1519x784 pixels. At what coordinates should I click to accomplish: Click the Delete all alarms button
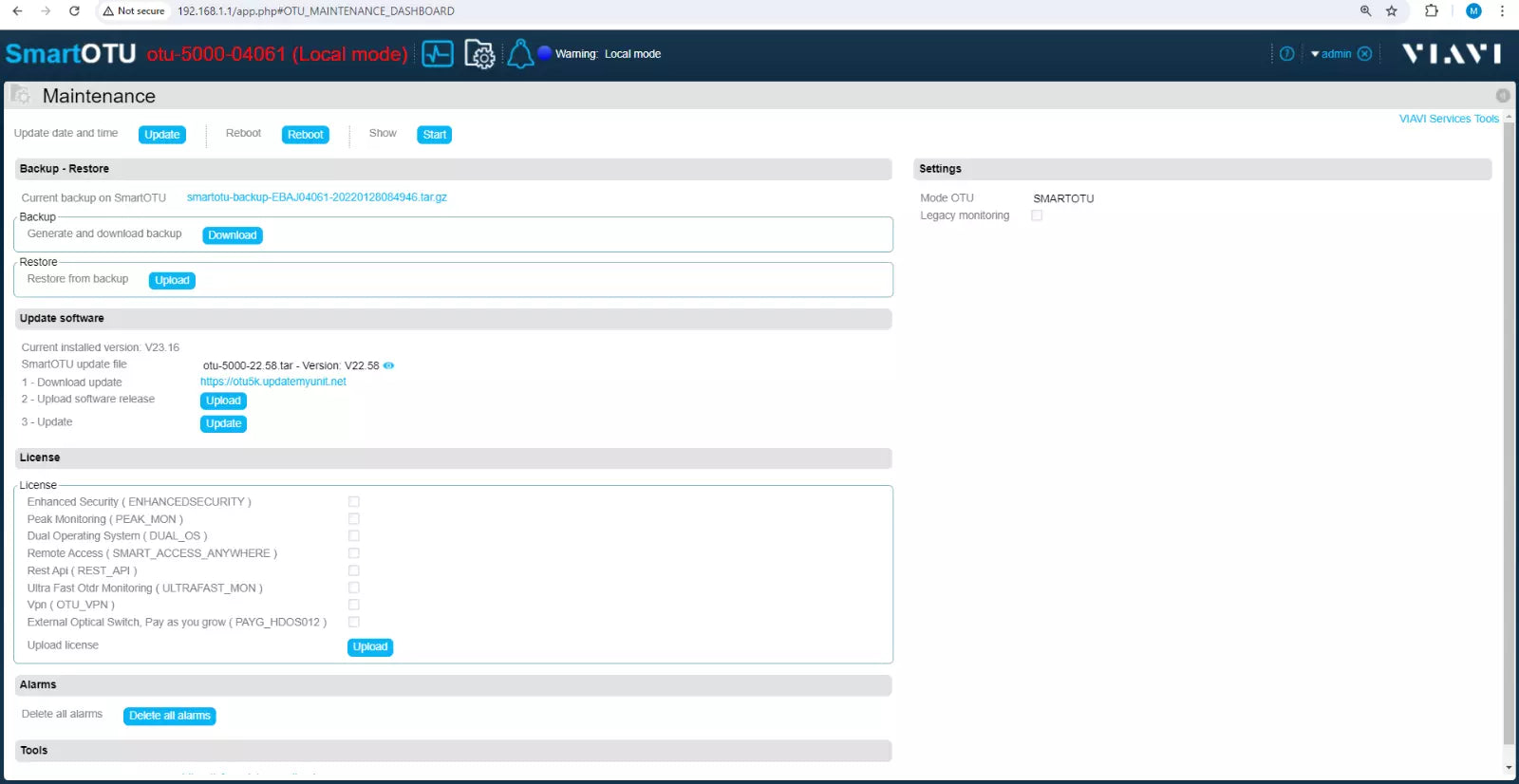170,716
